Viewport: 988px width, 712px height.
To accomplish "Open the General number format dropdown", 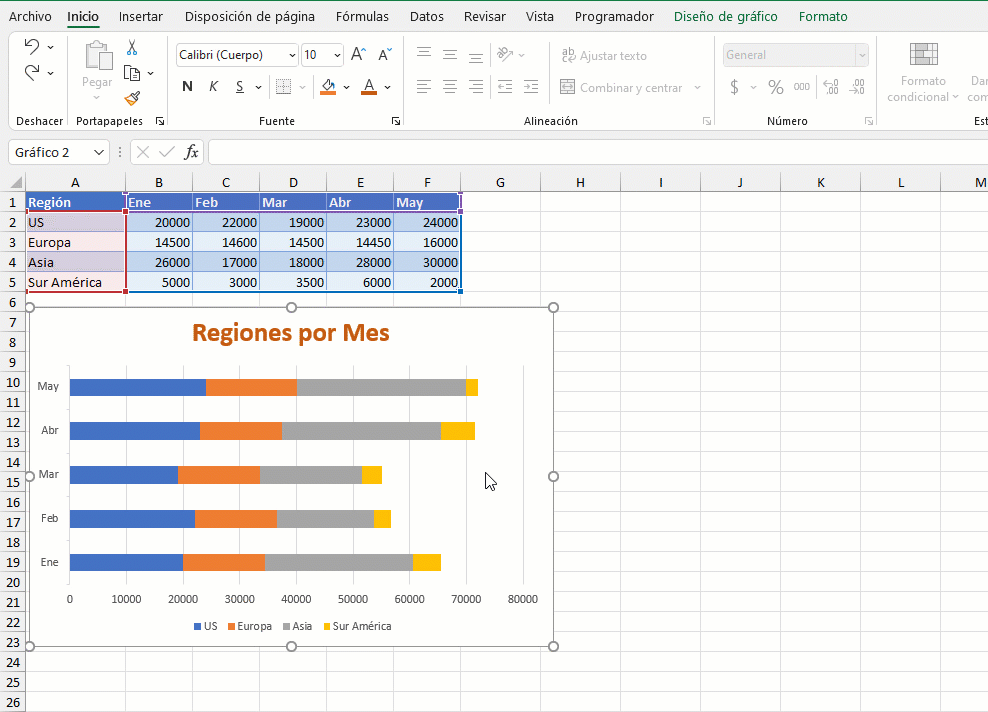I will tap(861, 55).
